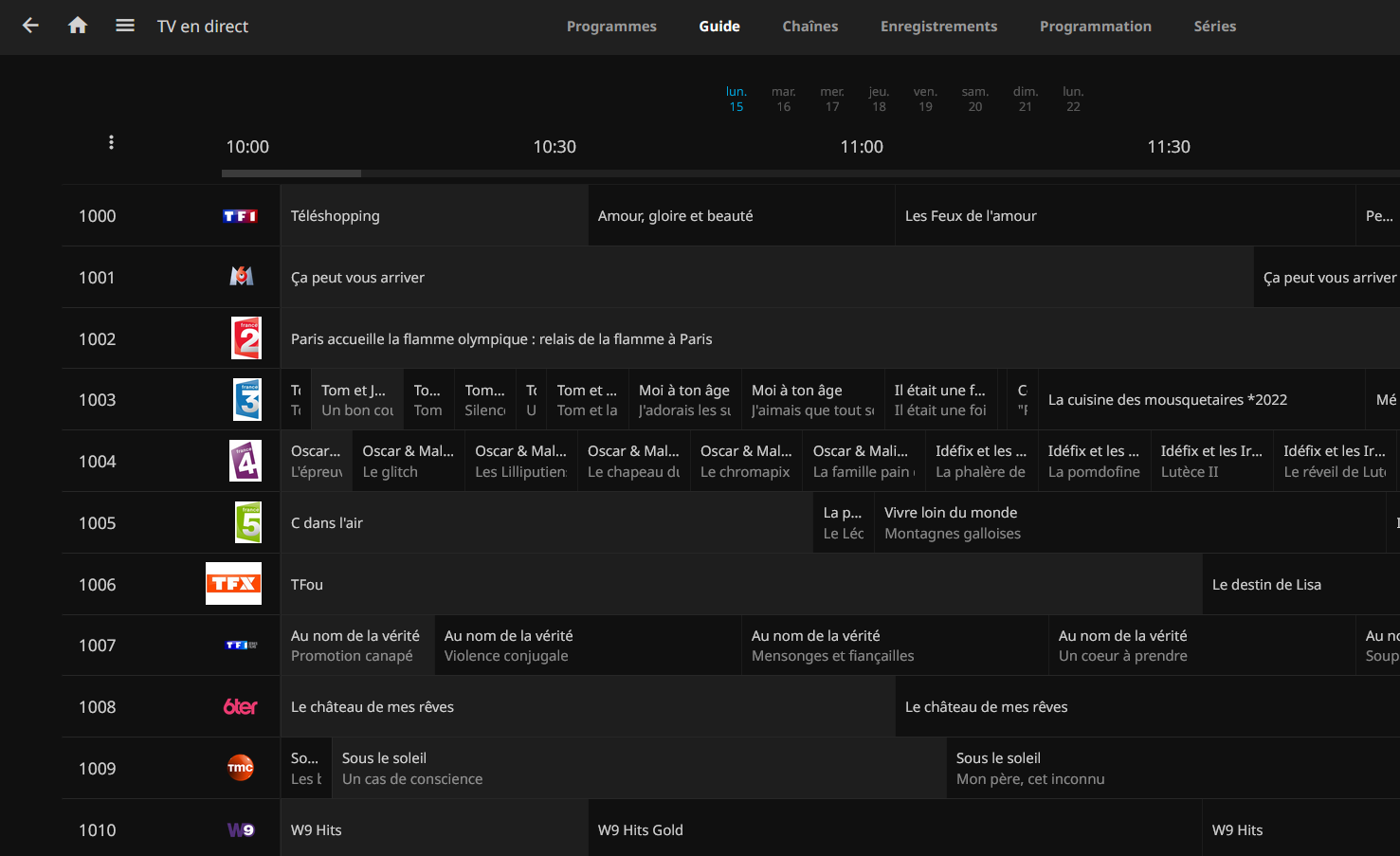Select day mar. 16
The width and height of the screenshot is (1400, 856).
784,99
